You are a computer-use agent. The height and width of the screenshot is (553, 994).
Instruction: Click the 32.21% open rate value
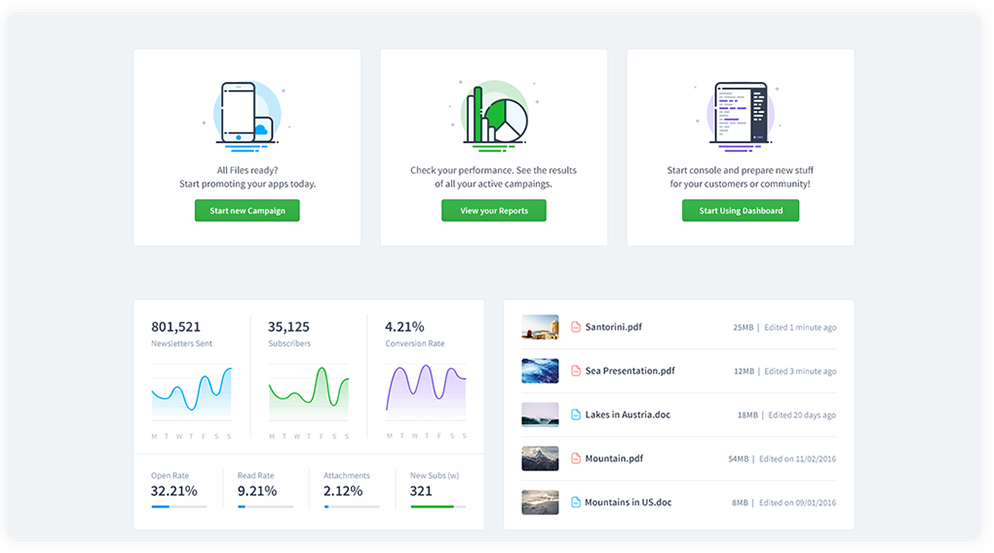click(174, 491)
